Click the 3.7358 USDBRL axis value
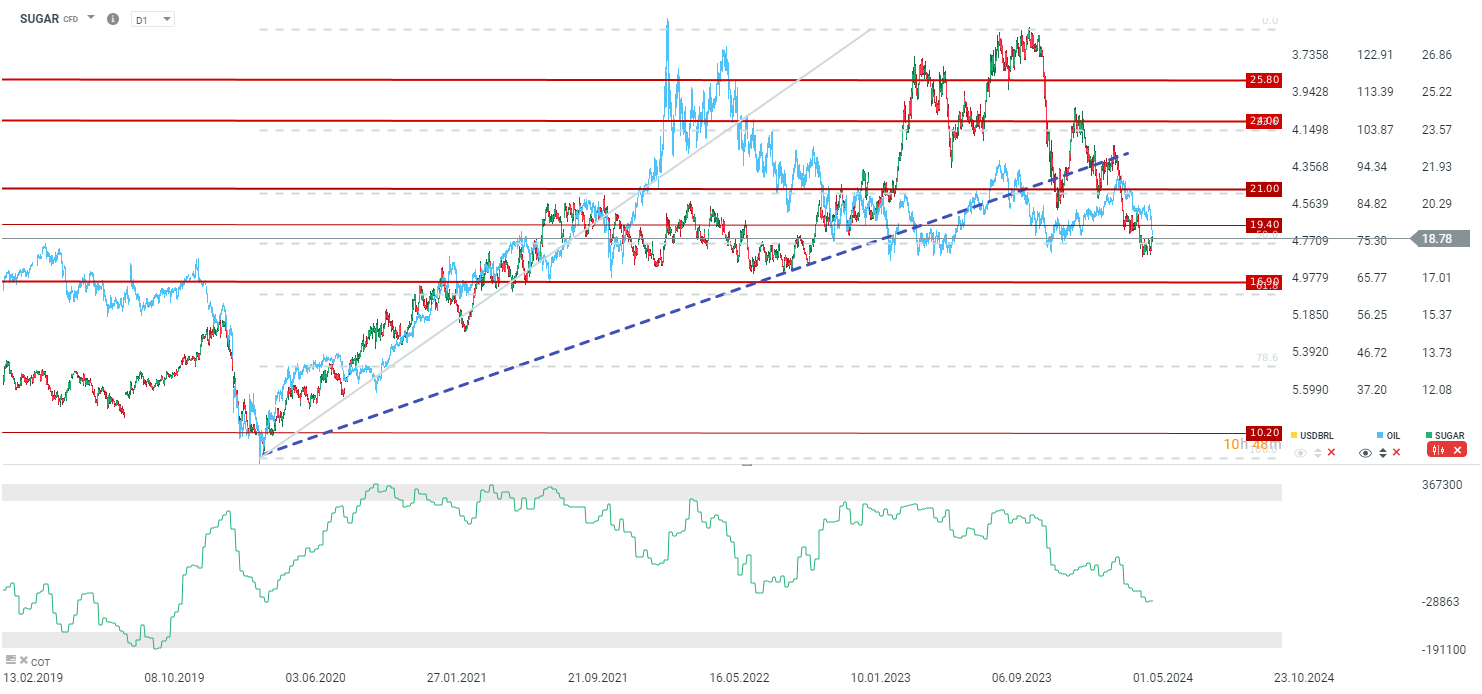1482x694 pixels. [1310, 55]
